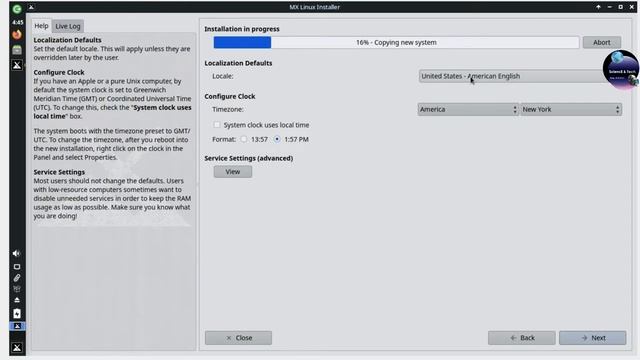Minimize the MX Linux Installer window
Viewport: 640px width, 360px height.
(x=609, y=7)
